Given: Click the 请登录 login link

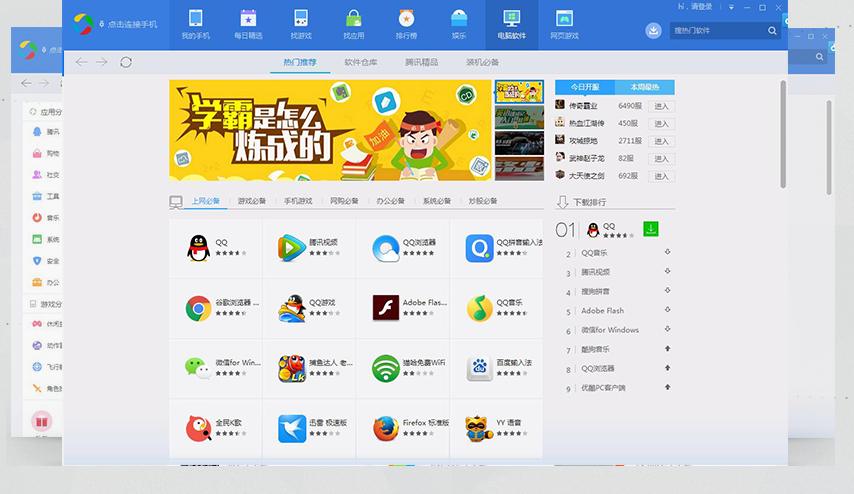Looking at the screenshot, I should click(703, 7).
